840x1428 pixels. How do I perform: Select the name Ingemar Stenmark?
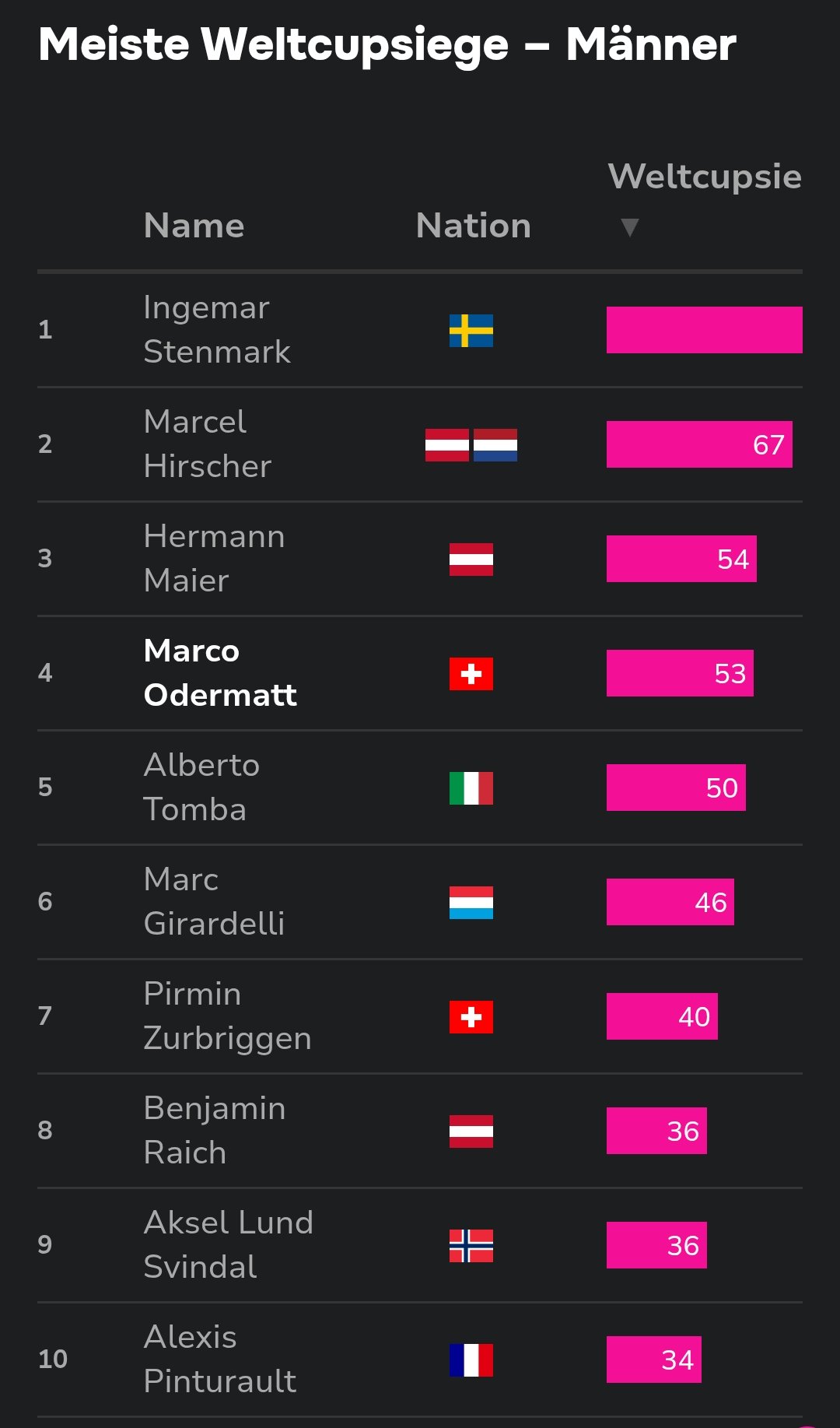pos(217,329)
